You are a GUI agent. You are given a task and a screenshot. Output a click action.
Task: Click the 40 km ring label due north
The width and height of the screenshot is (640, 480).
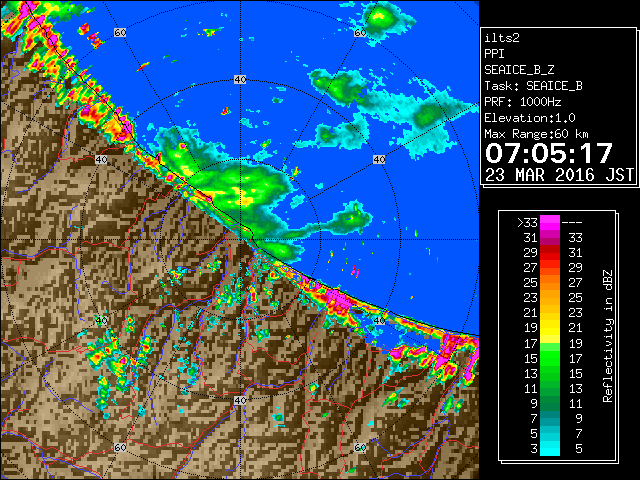coord(240,79)
